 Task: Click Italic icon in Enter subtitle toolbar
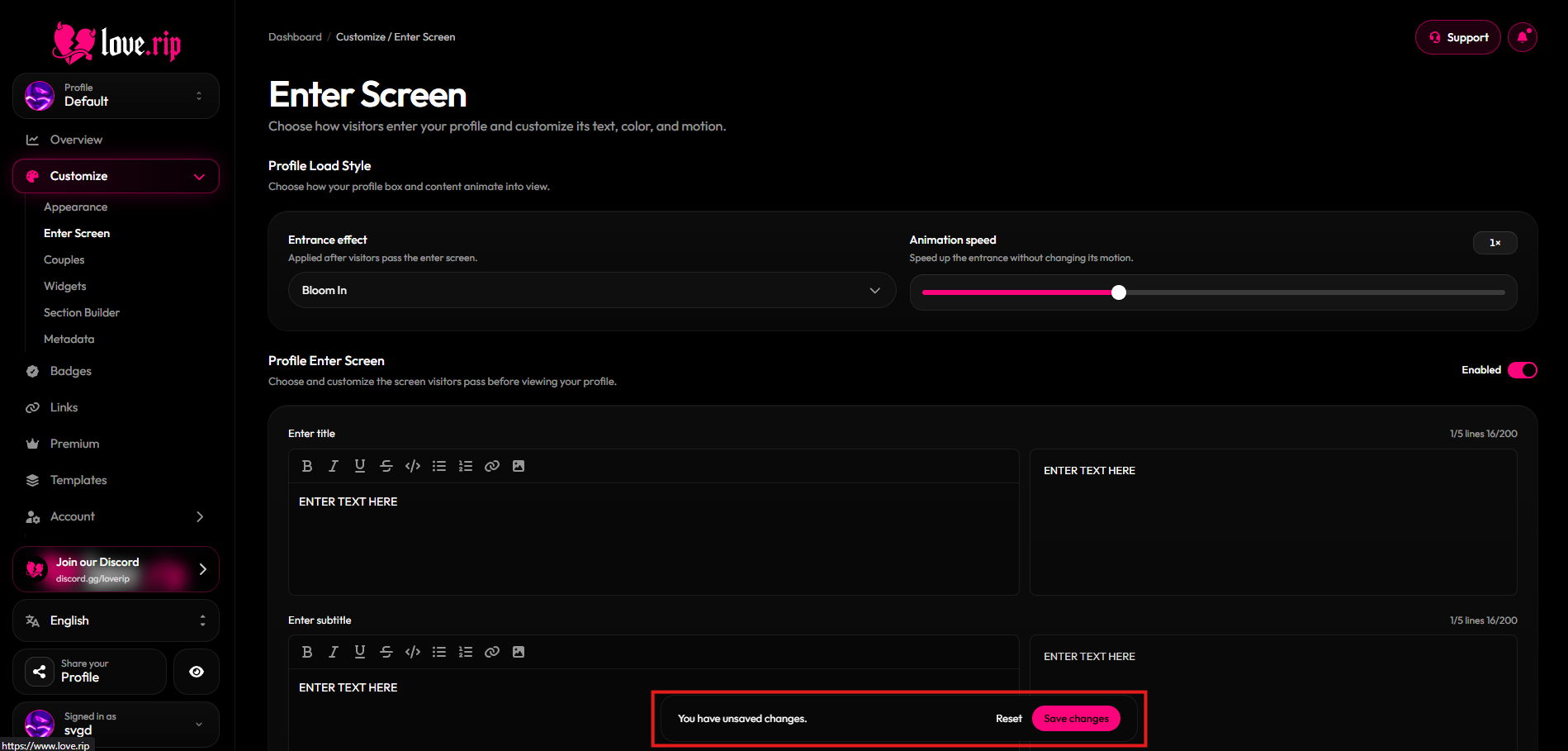[x=334, y=652]
